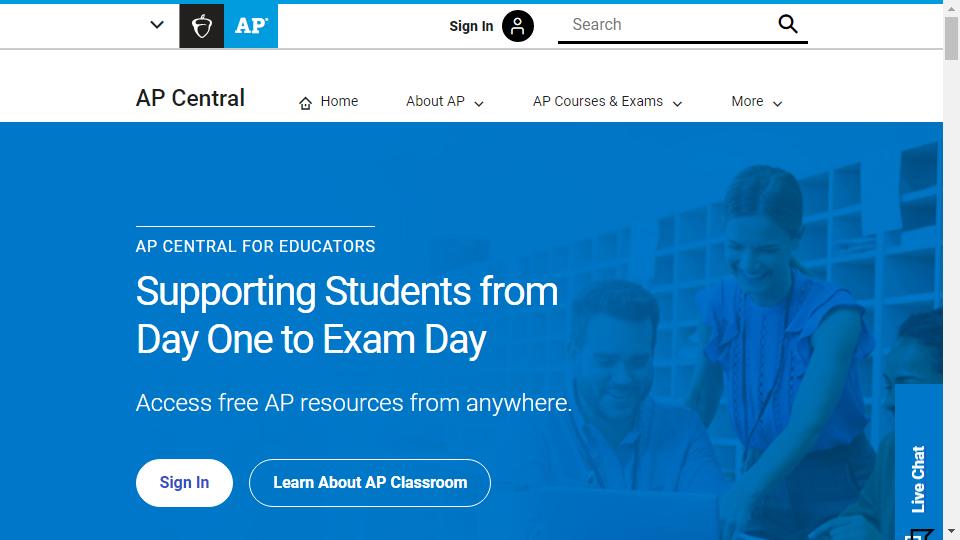Click the scrollbar down arrow
The width and height of the screenshot is (960, 540).
pyautogui.click(x=951, y=532)
